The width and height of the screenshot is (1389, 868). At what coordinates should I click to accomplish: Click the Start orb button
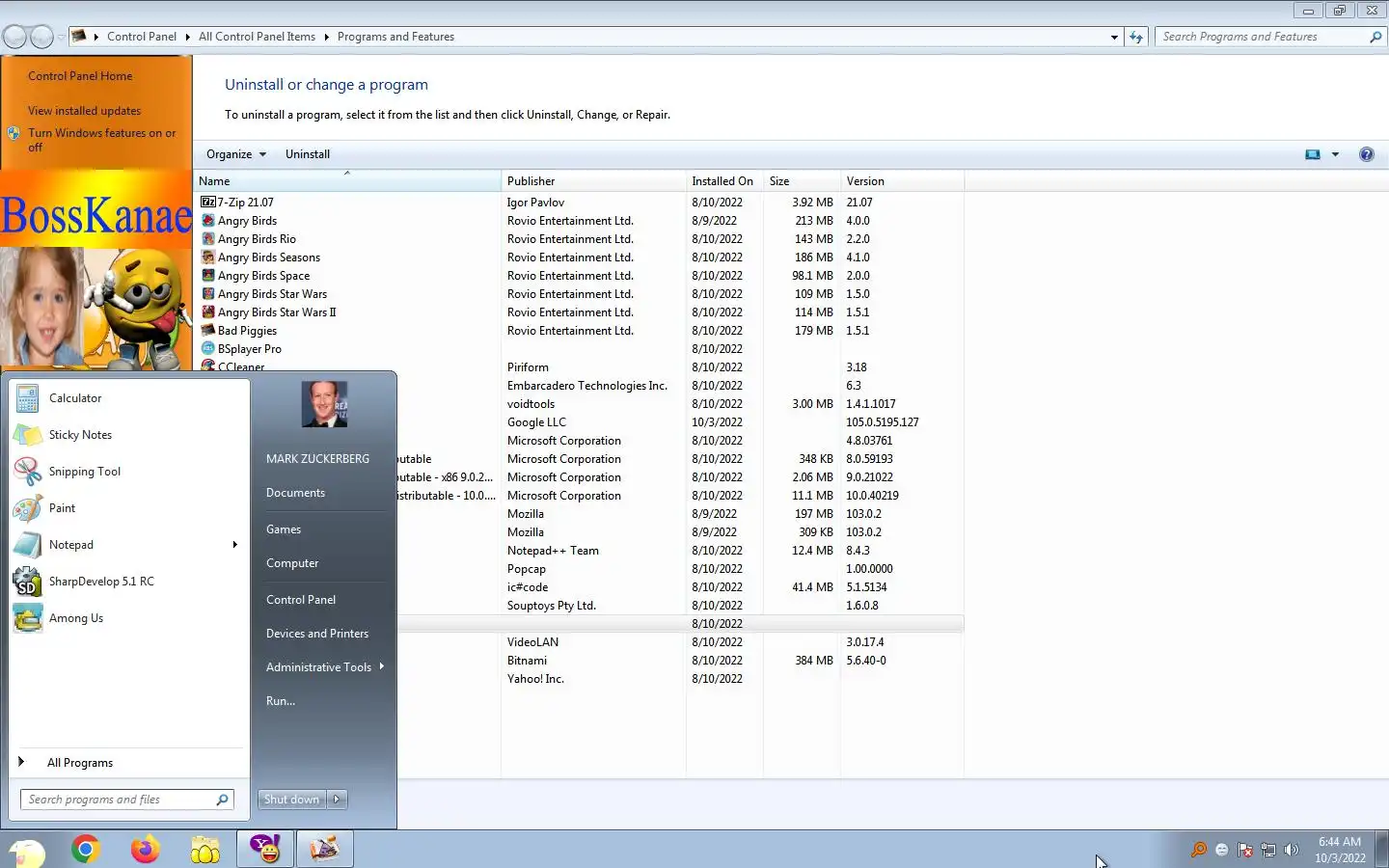coord(27,852)
